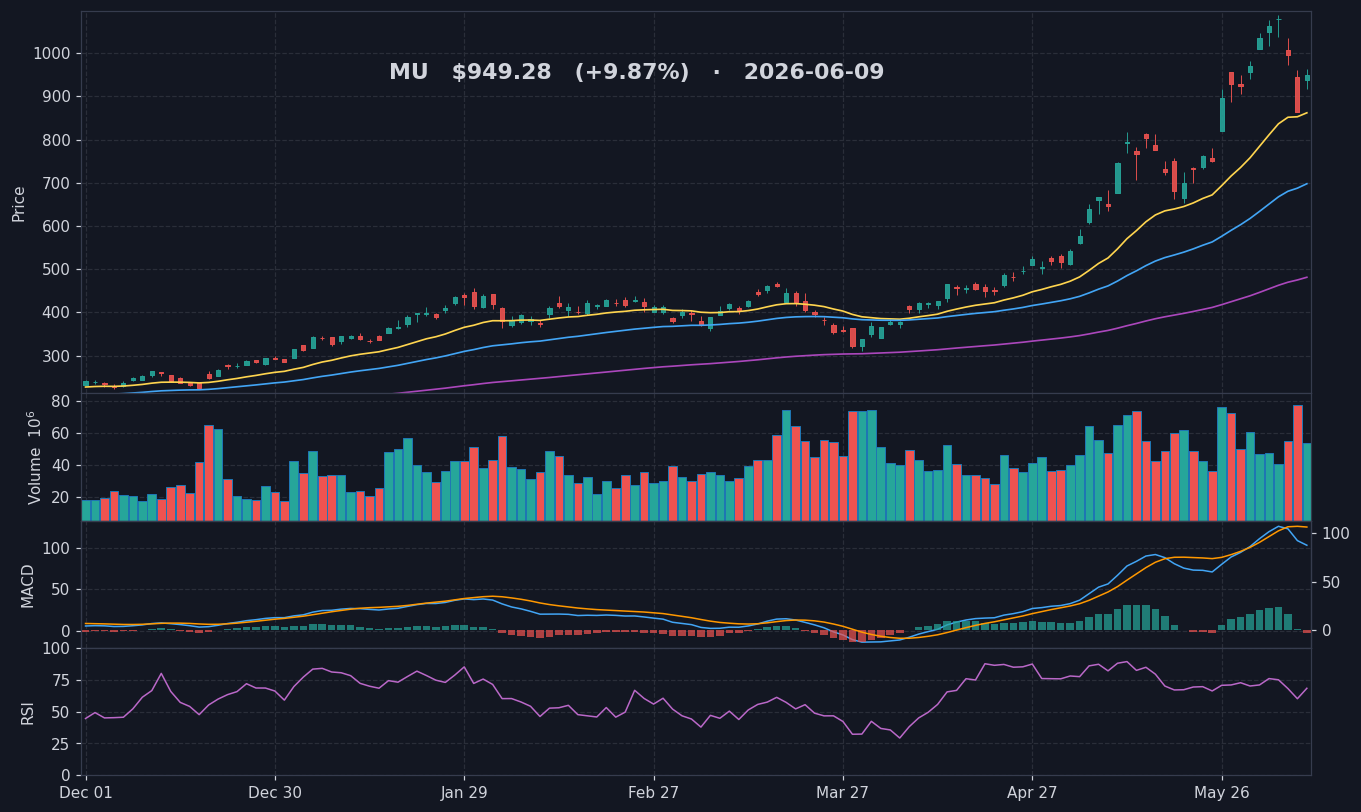The image size is (1361, 812).
Task: Click the 1000 tick on Price axis
Action: click(x=51, y=54)
